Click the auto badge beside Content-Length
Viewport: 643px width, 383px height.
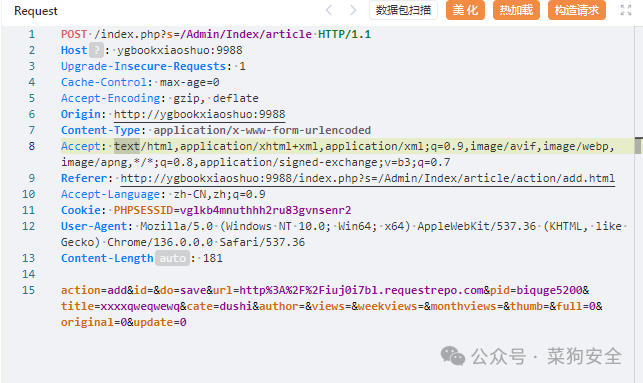172,258
